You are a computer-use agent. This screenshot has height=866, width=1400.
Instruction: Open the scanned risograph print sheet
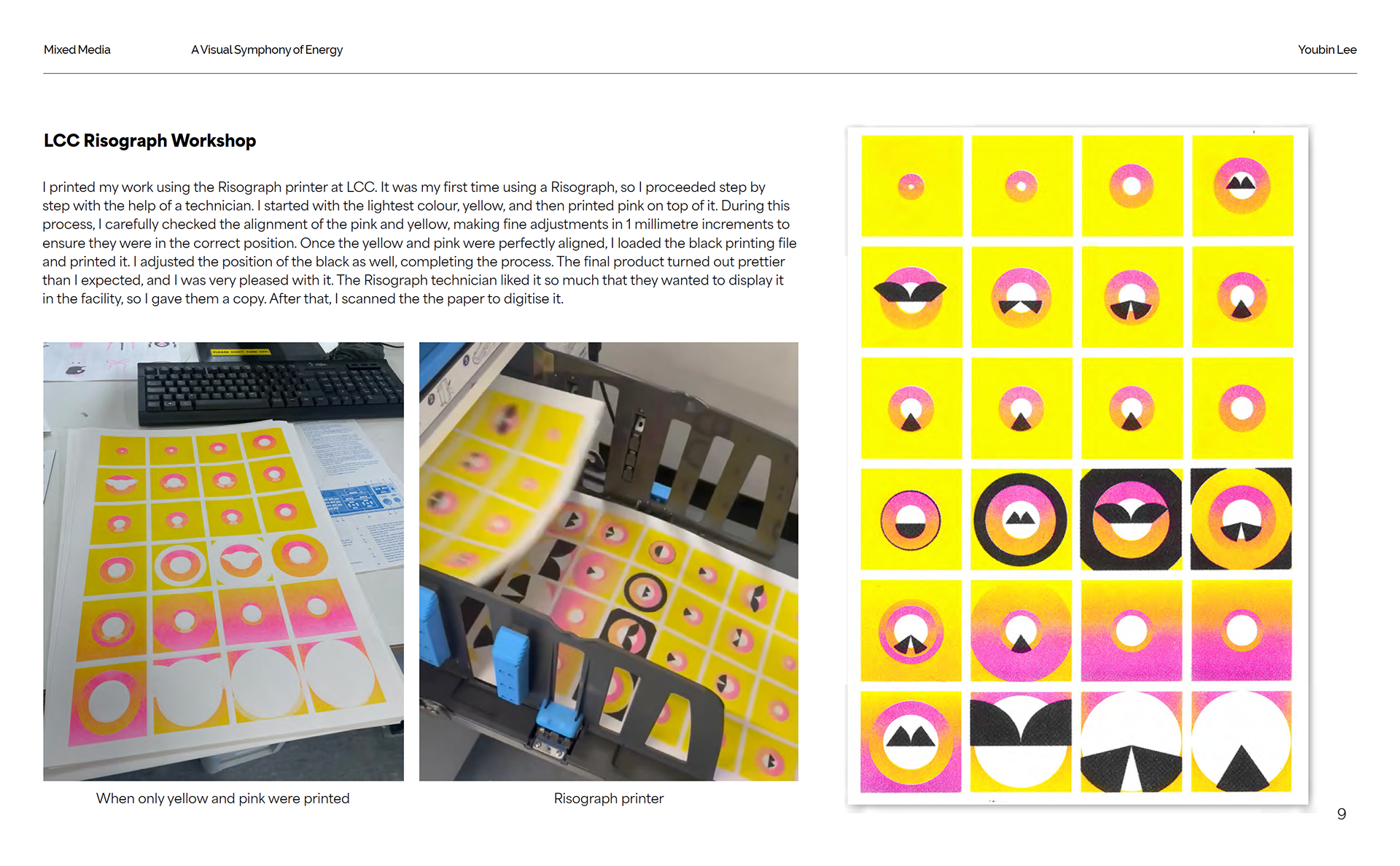pos(1078,465)
